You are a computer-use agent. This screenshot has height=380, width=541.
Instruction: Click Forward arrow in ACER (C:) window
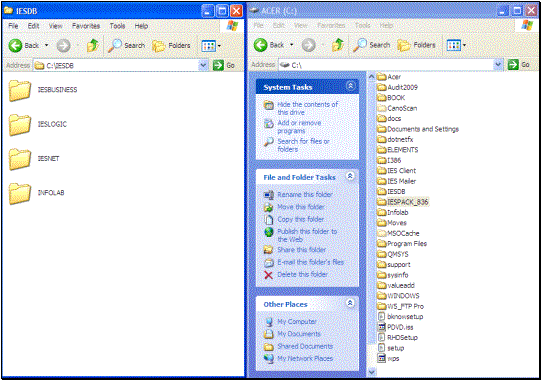click(x=308, y=45)
